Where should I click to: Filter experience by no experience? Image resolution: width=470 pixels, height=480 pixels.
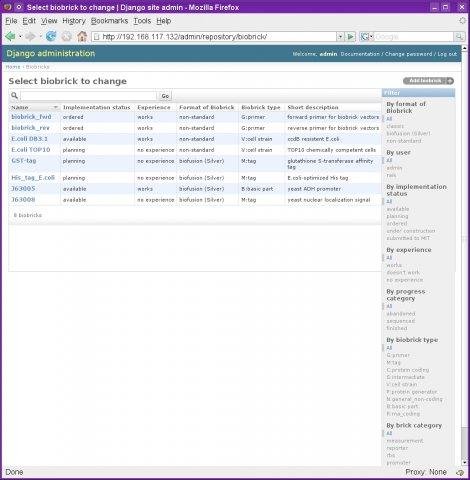tap(405, 280)
